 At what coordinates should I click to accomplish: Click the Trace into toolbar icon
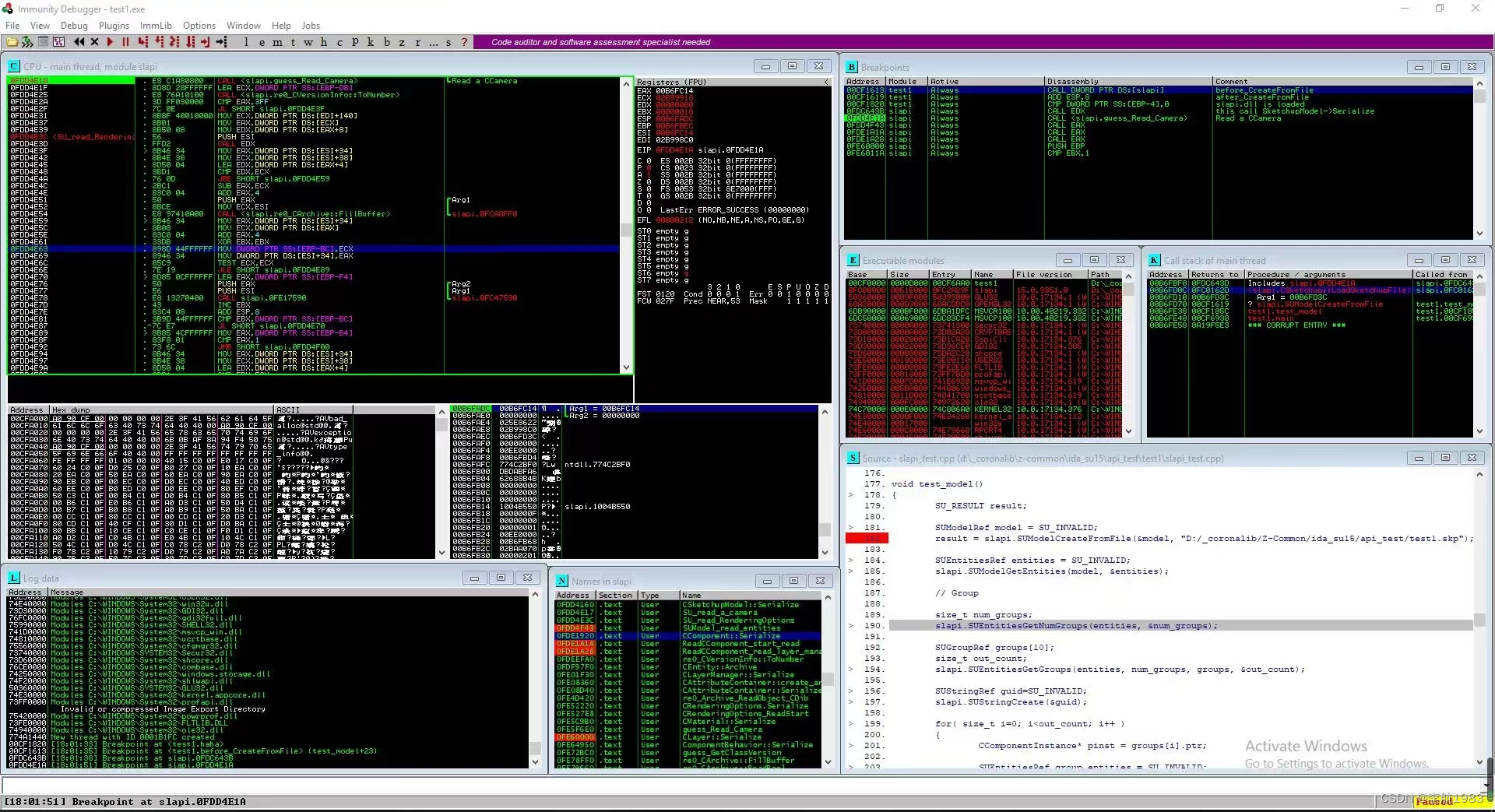[174, 42]
